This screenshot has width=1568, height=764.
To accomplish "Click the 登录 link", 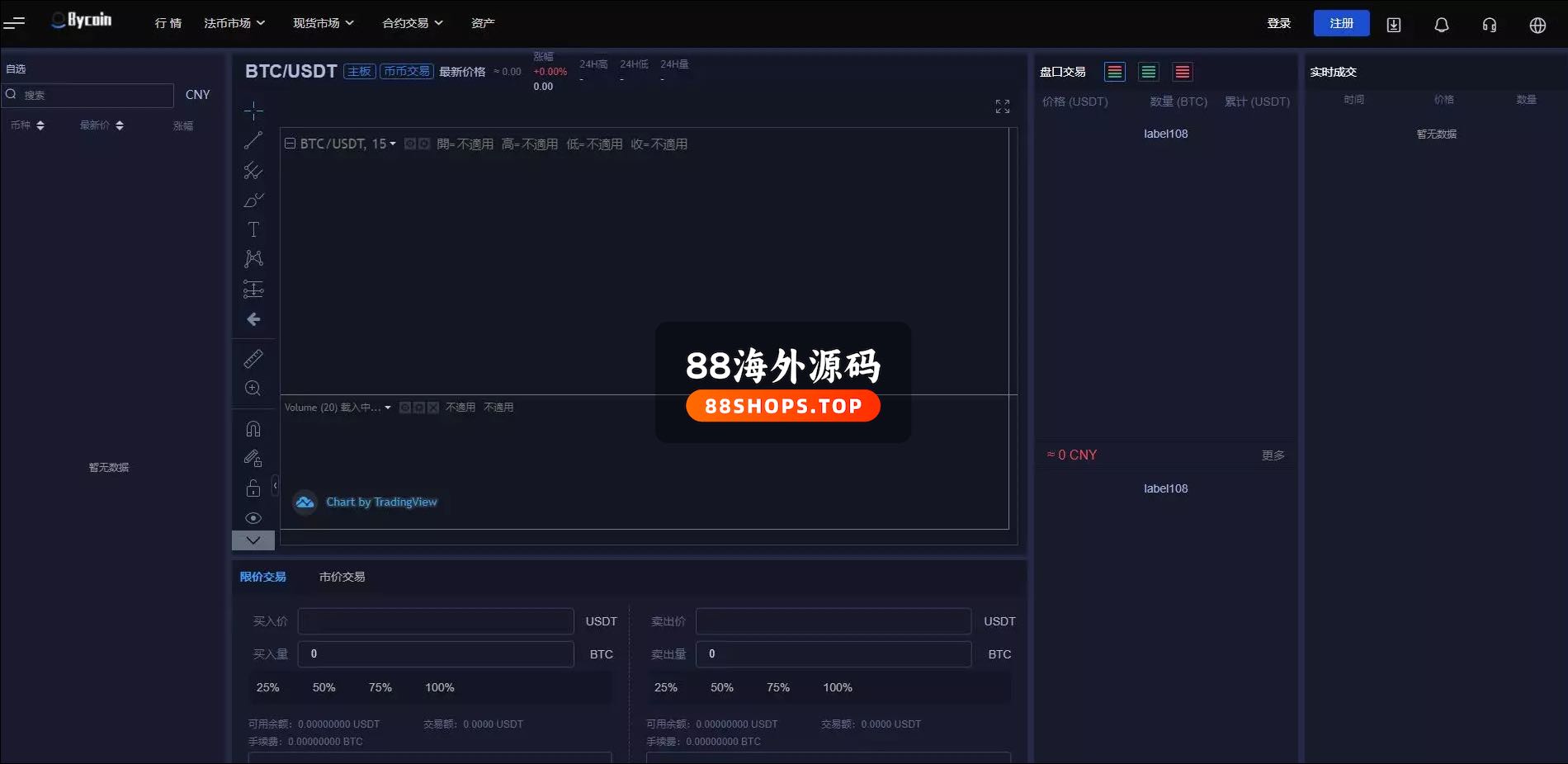I will click(x=1278, y=23).
